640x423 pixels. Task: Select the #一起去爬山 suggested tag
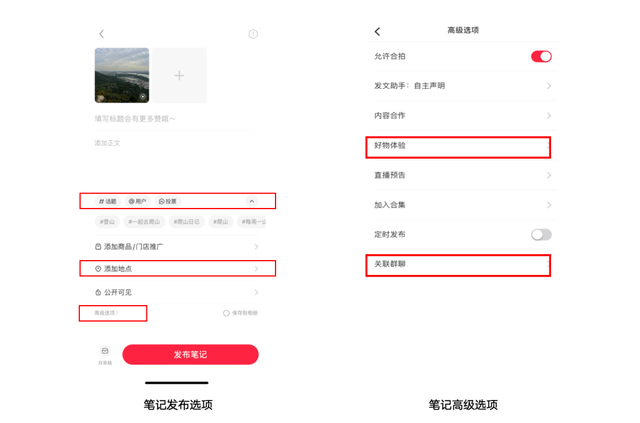point(144,222)
